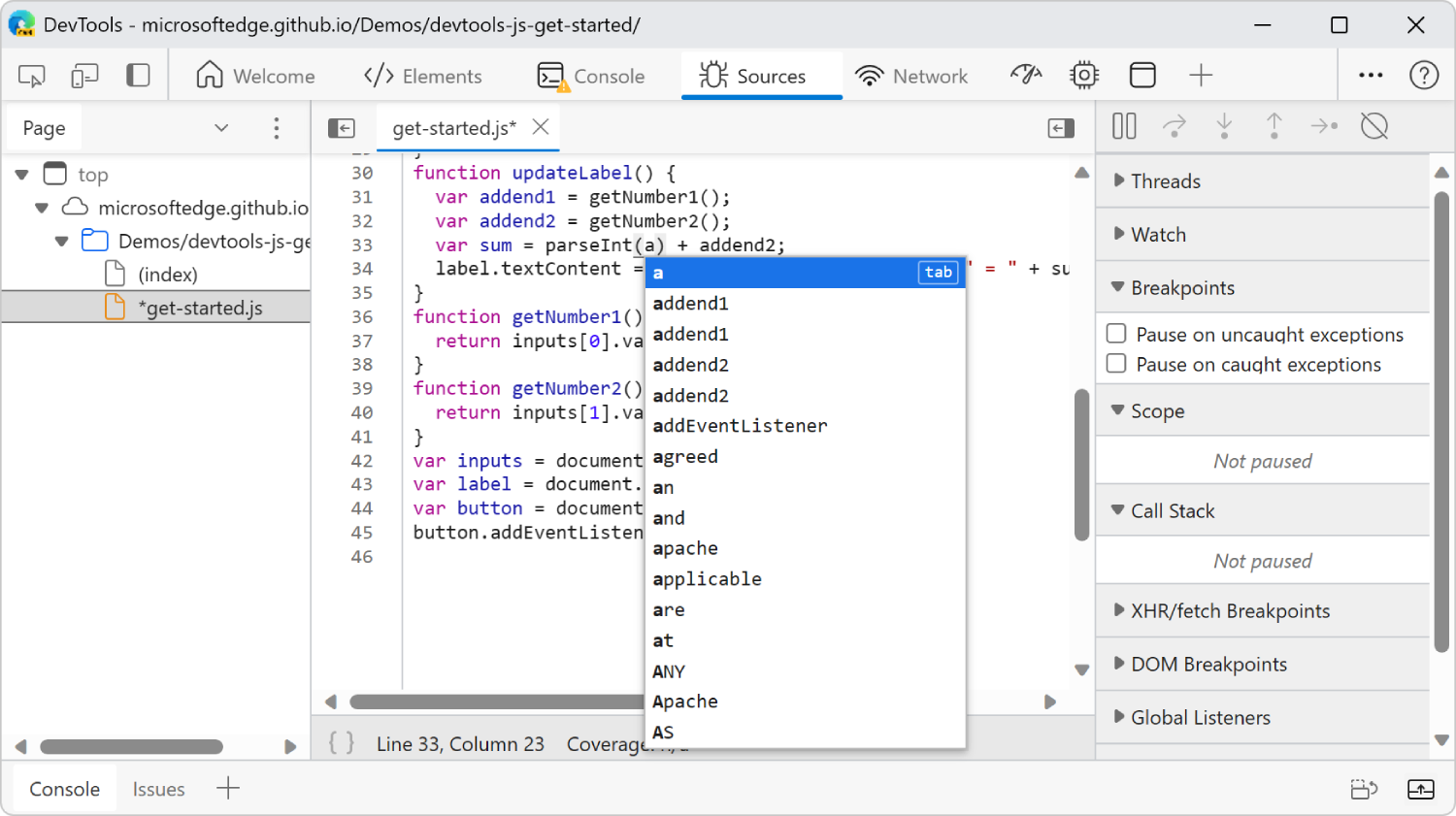Open DevTools settings gear
This screenshot has height=816, width=1456.
coord(1083,74)
